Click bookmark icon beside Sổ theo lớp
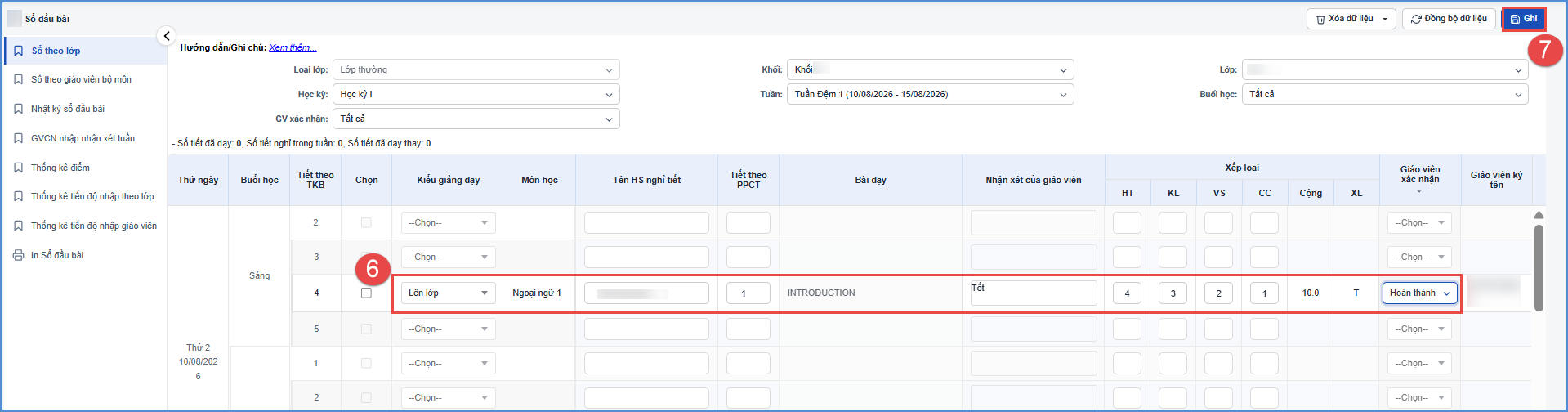 18,51
